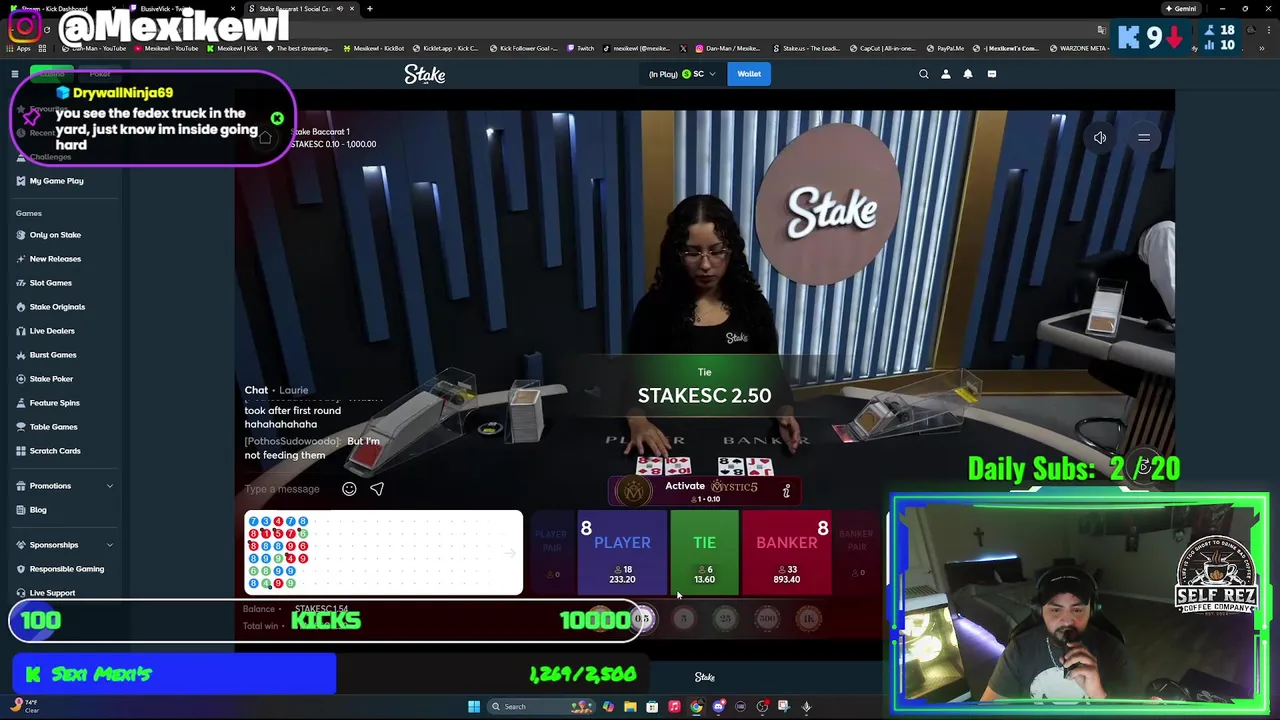Click the Windows Start button
Image resolution: width=1280 pixels, height=720 pixels.
[x=474, y=707]
